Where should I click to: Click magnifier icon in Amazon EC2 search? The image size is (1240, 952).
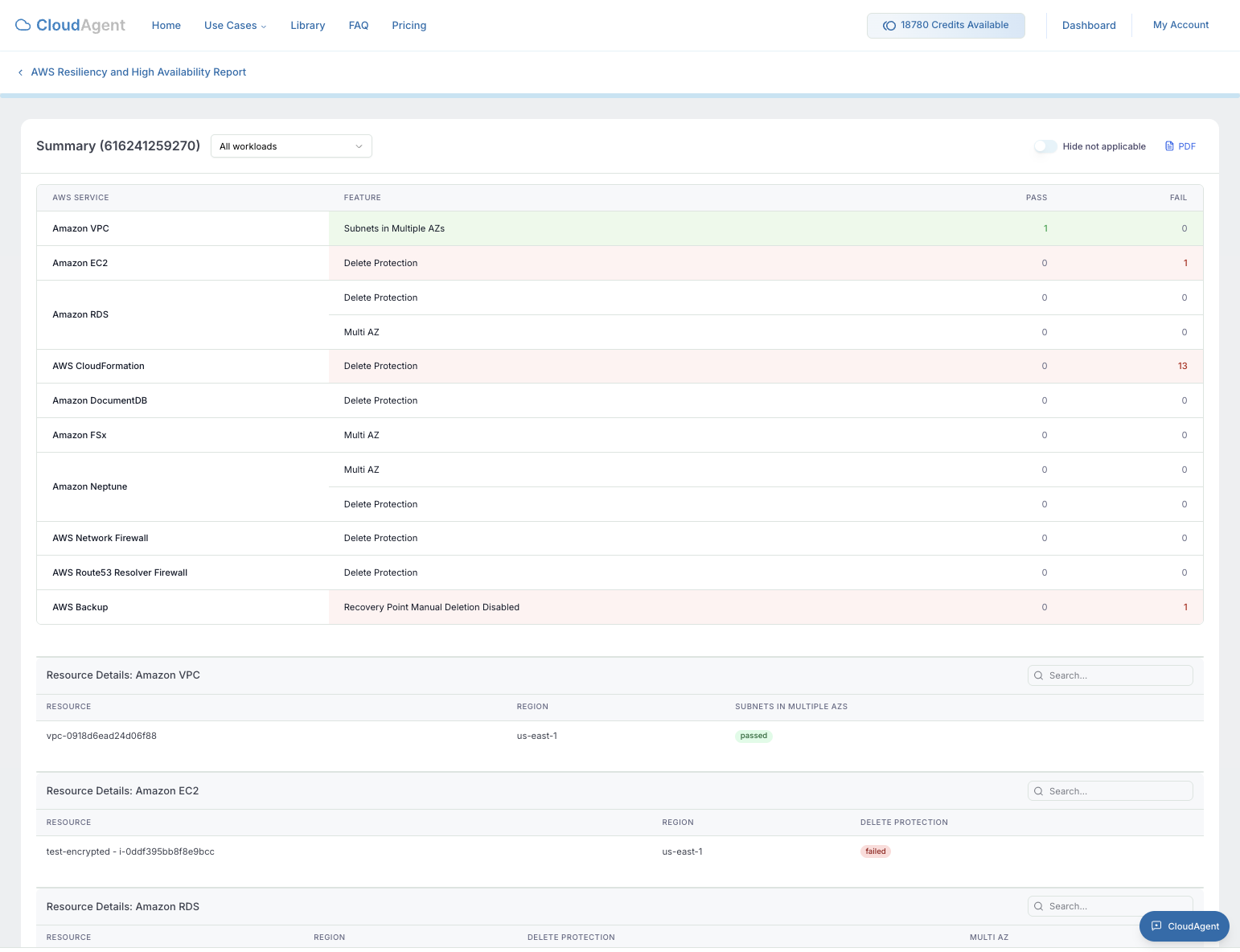pyautogui.click(x=1039, y=791)
